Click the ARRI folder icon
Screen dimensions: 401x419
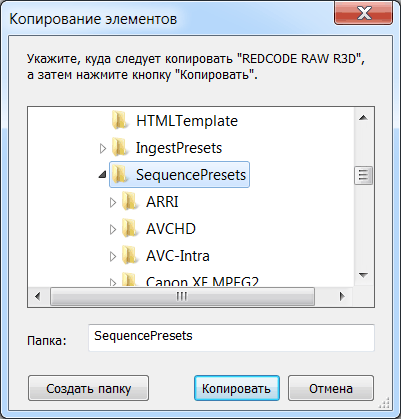pos(129,201)
